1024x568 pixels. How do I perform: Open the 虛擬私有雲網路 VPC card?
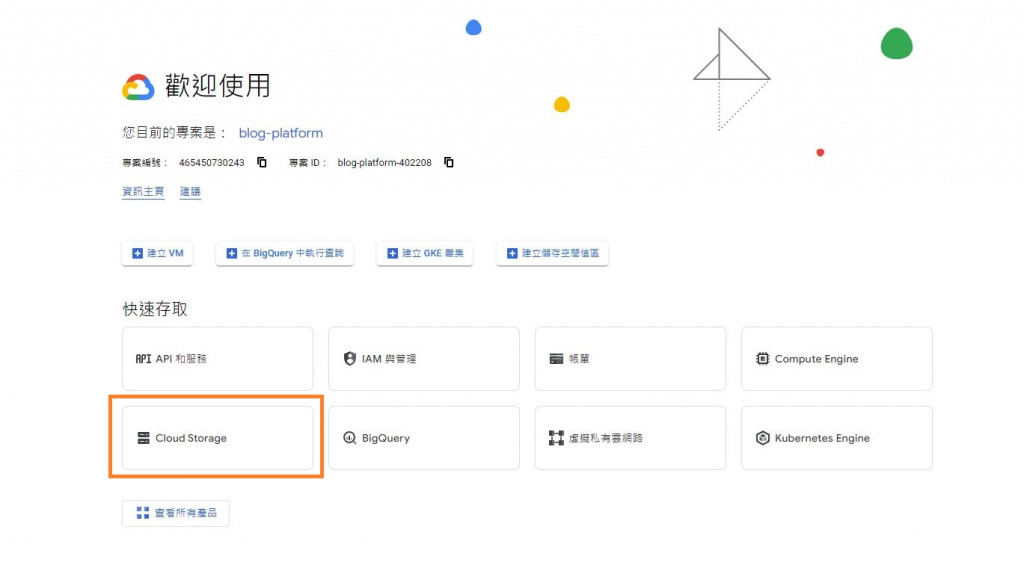[630, 438]
